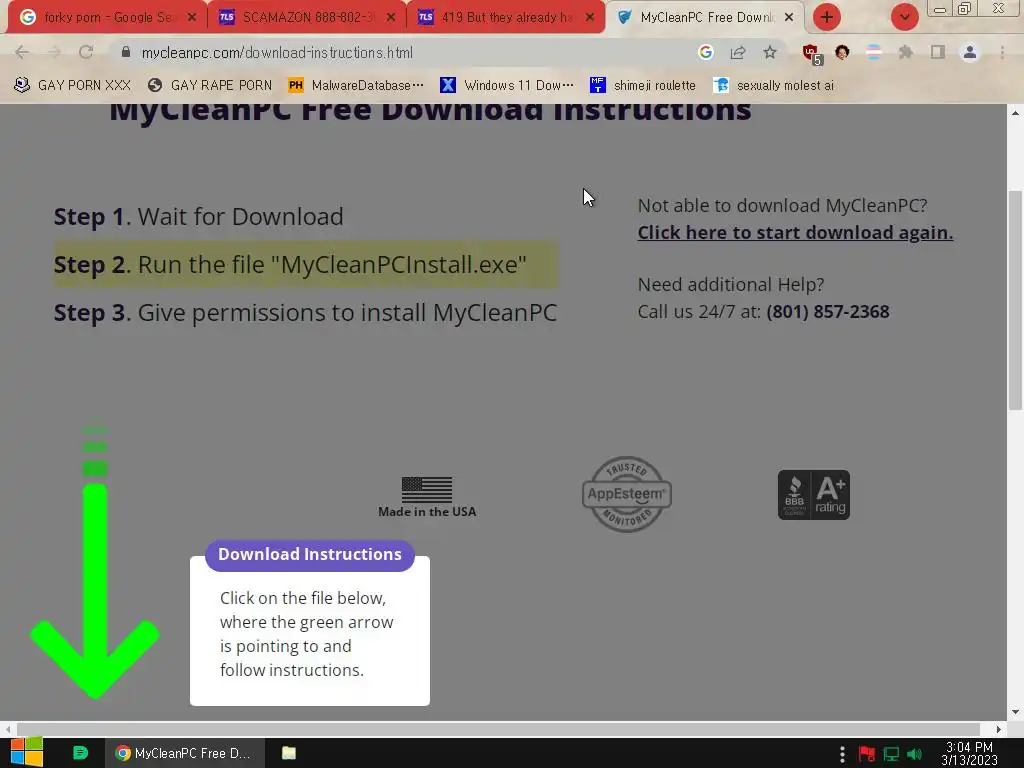
Task: Select the Chrome MyCleanPC taskbar button
Action: (x=185, y=753)
